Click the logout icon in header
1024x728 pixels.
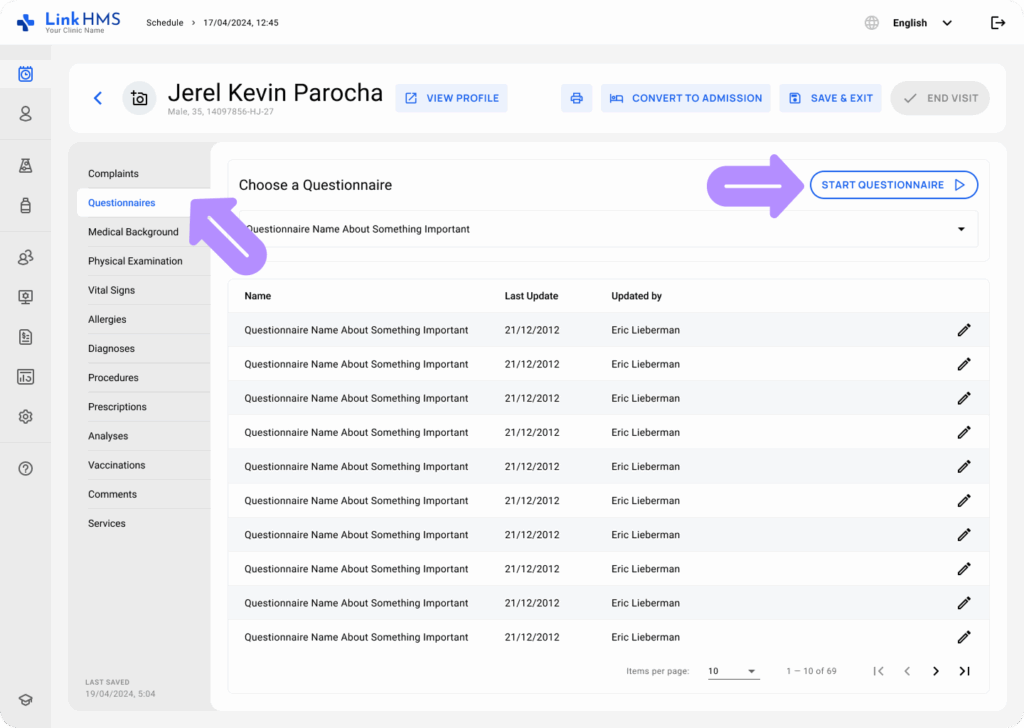997,23
